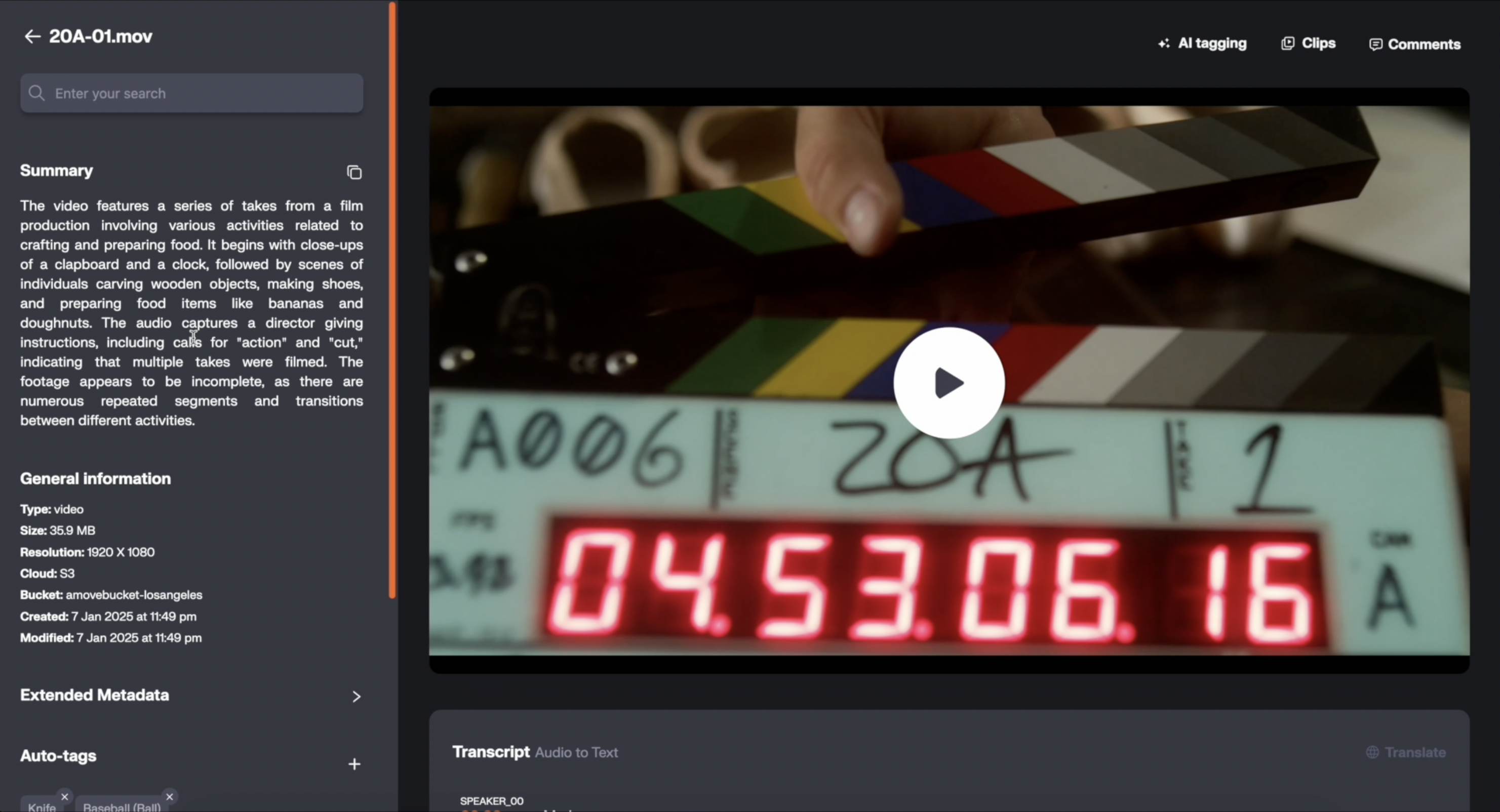The height and width of the screenshot is (812, 1500).
Task: Expand the Extended Metadata section
Action: pos(356,697)
